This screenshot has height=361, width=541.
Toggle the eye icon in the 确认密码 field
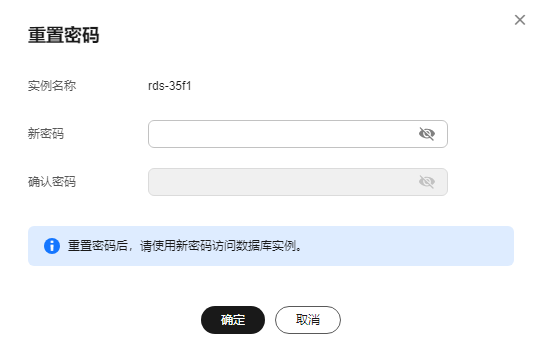pyautogui.click(x=427, y=182)
